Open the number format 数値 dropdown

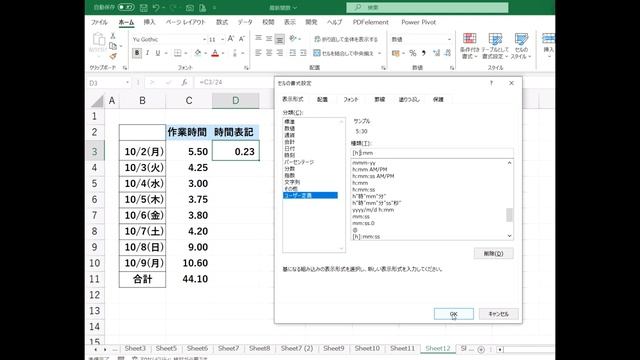(449, 39)
